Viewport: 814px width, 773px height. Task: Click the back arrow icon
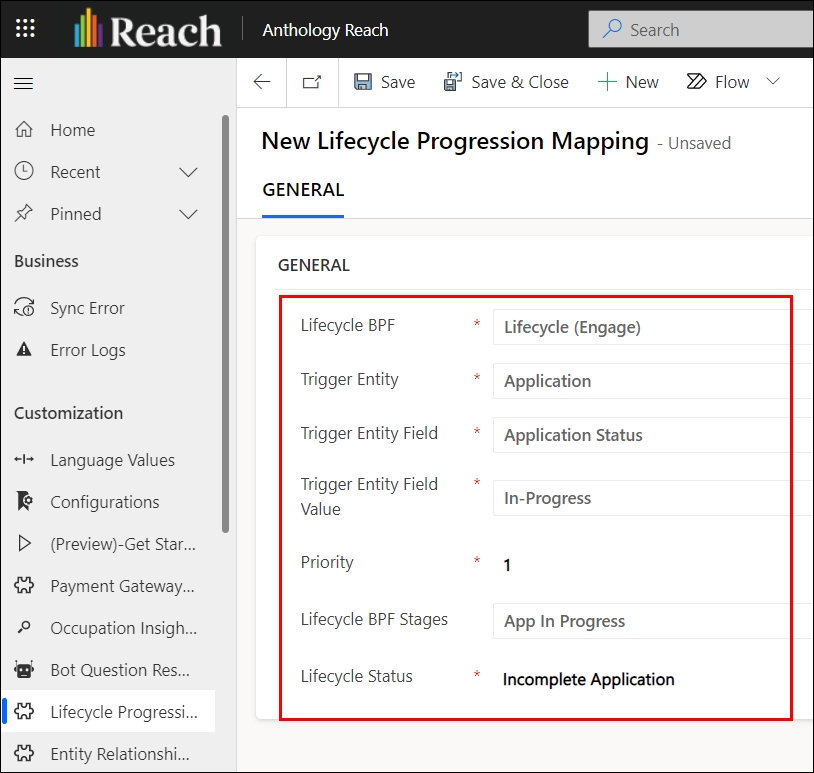click(x=262, y=82)
